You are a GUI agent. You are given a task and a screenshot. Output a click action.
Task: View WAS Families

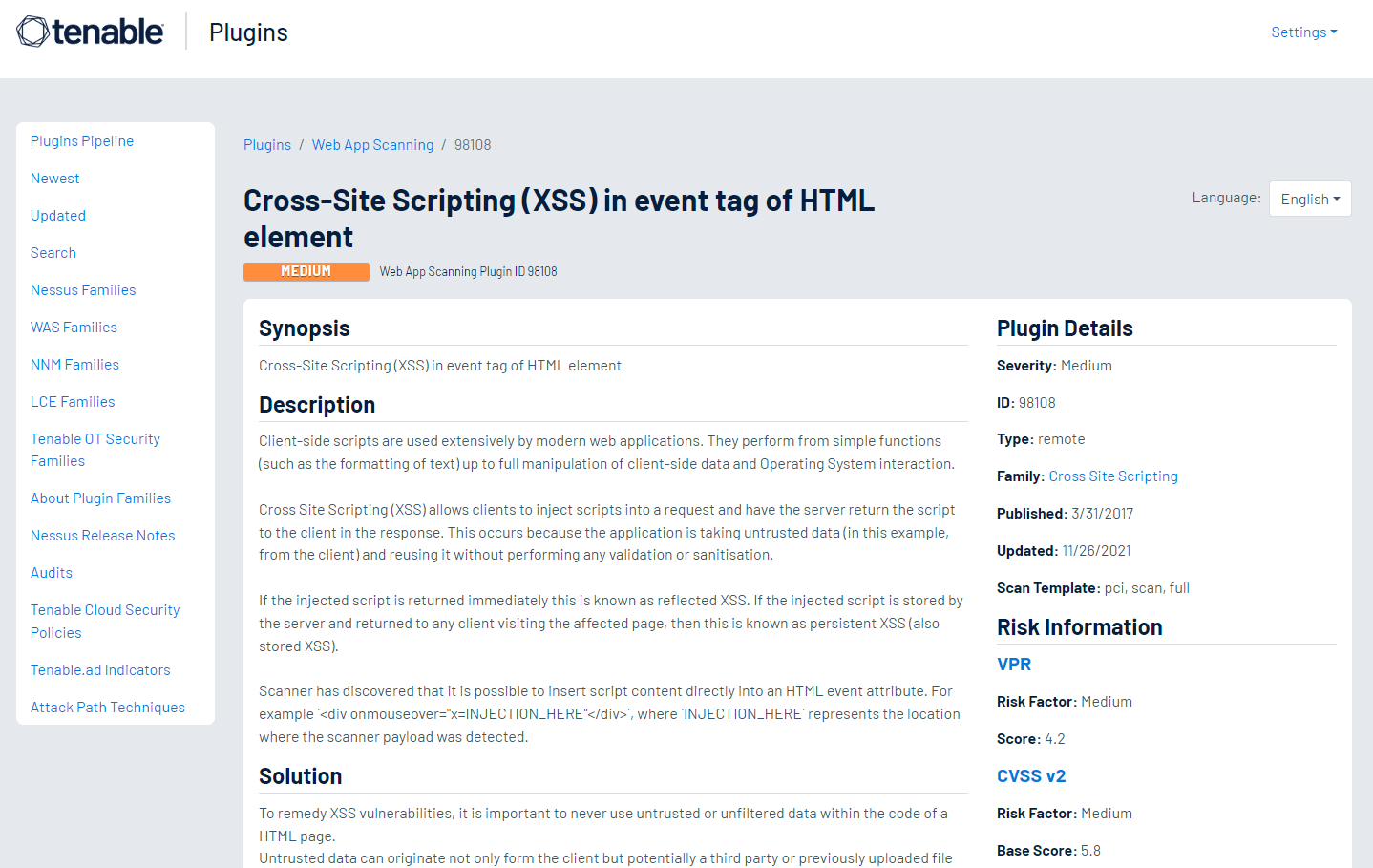tap(74, 328)
